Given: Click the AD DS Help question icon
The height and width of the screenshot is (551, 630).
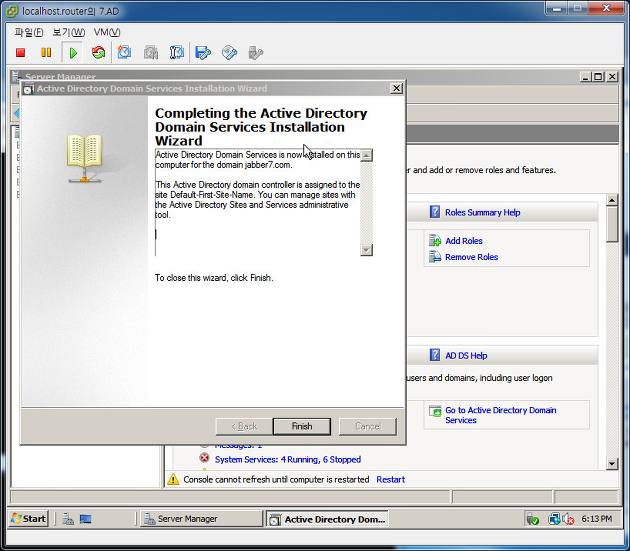Looking at the screenshot, I should click(434, 355).
